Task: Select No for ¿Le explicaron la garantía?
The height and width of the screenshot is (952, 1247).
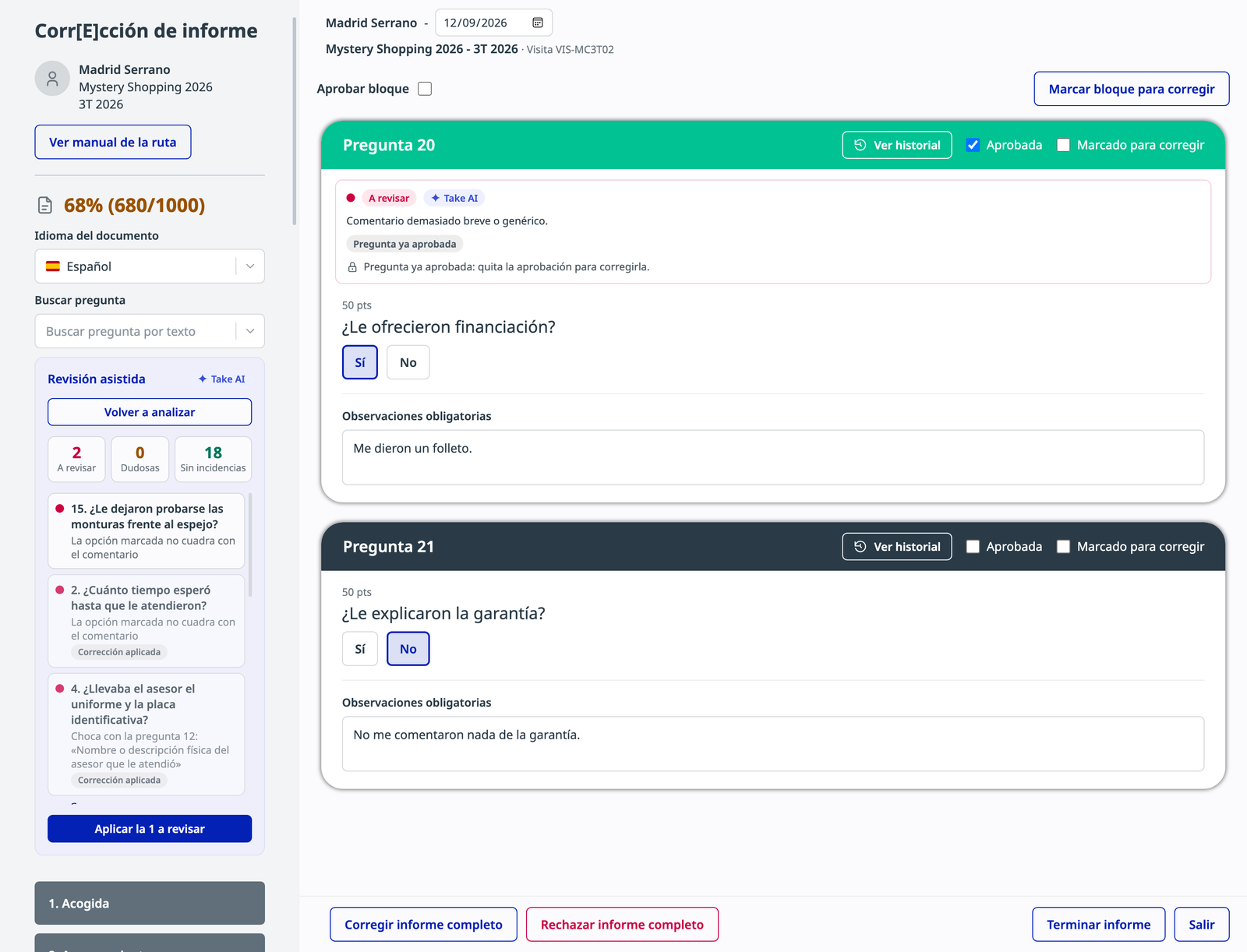Action: 408,649
